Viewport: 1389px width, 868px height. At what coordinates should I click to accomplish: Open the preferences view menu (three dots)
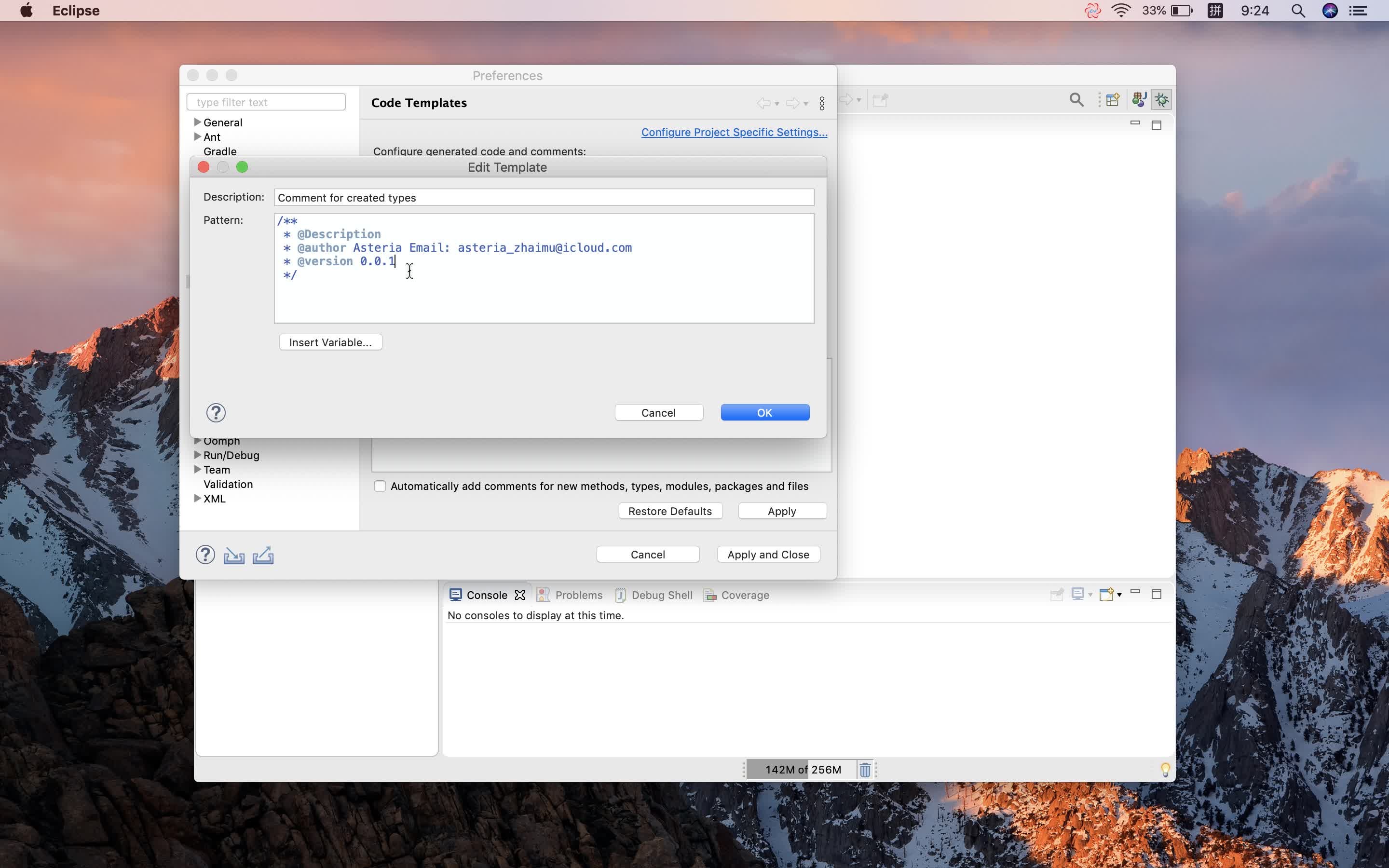click(822, 103)
